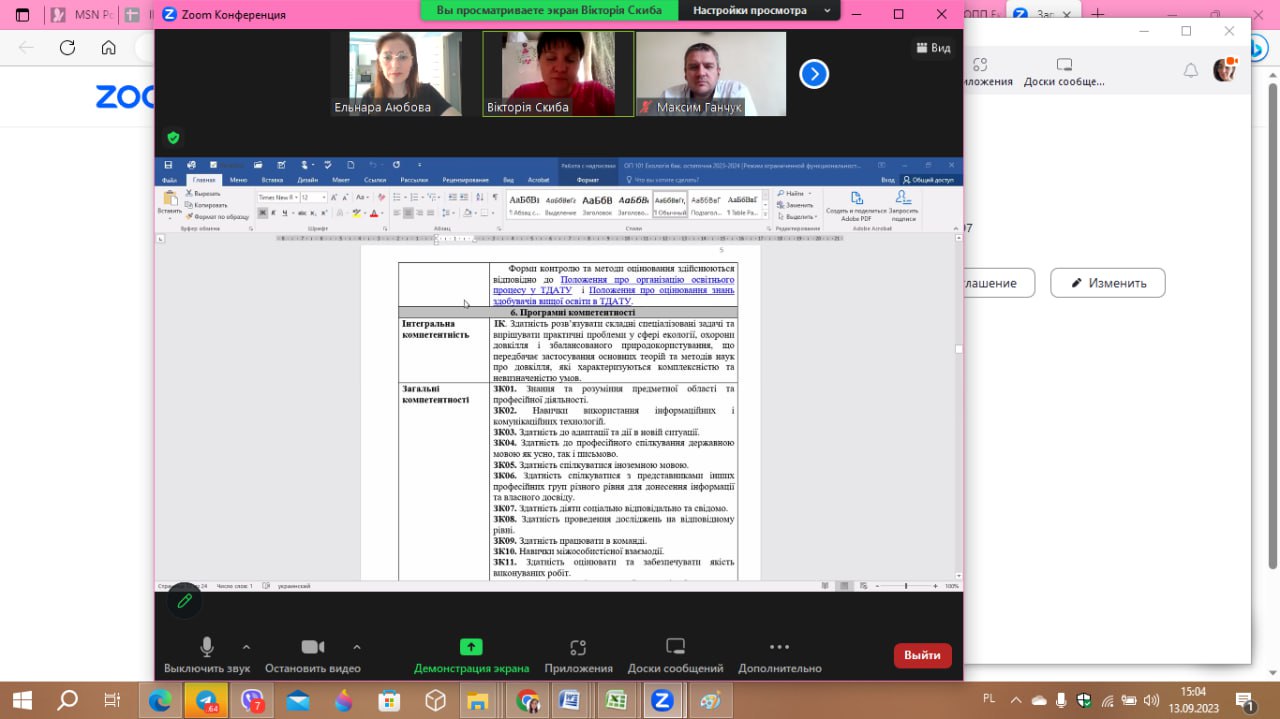The width and height of the screenshot is (1280, 719).
Task: Open Viber from taskbar
Action: (x=252, y=700)
